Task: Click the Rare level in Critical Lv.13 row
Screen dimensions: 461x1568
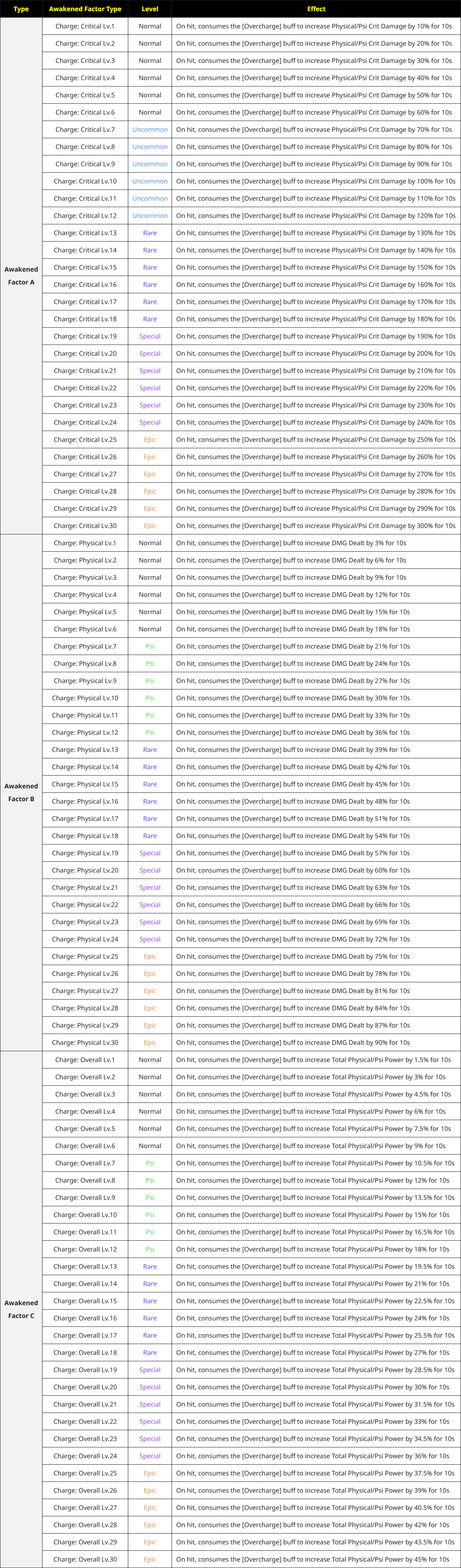Action: coord(150,233)
